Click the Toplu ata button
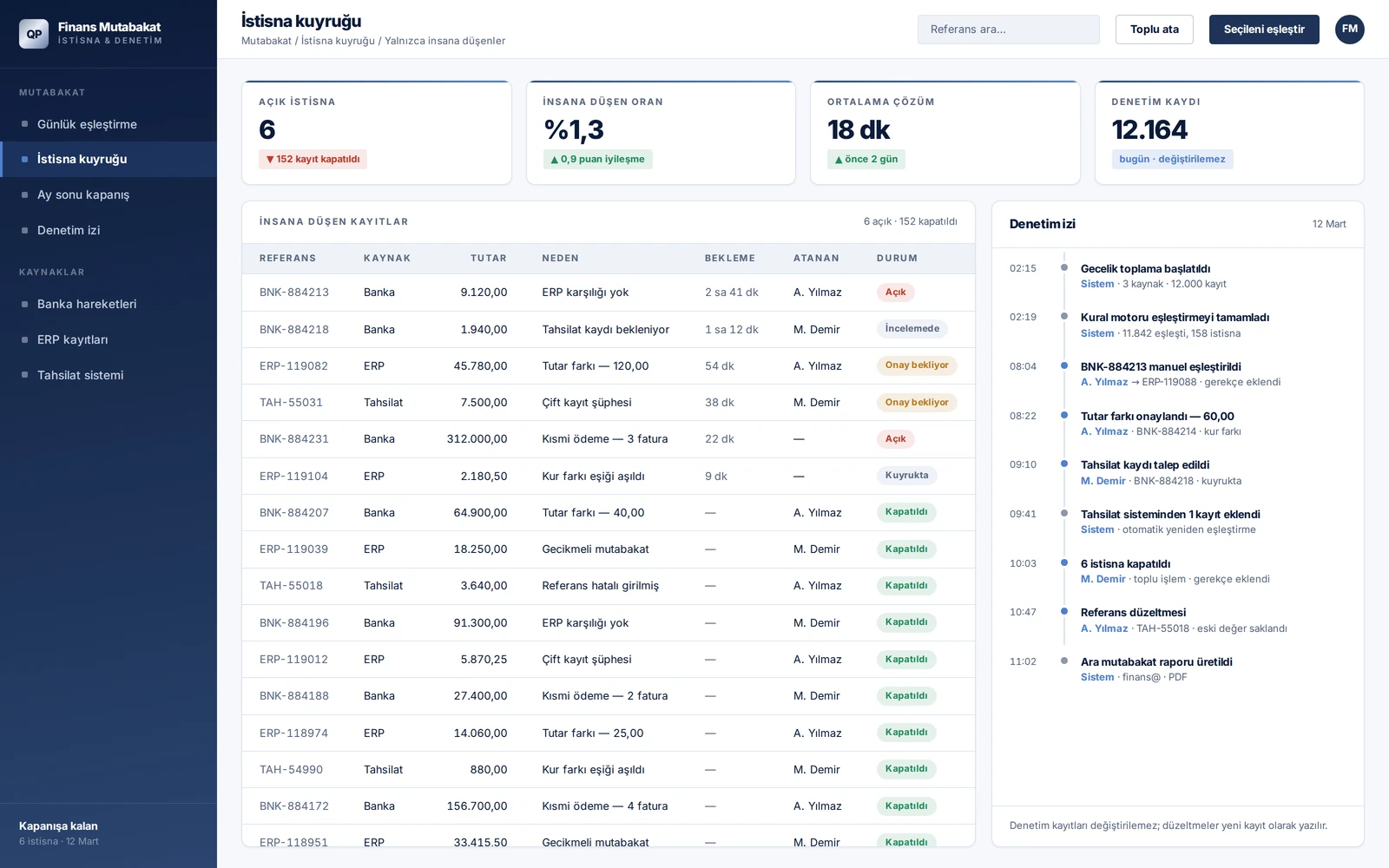Screen dimensions: 1389x868 1155,30
